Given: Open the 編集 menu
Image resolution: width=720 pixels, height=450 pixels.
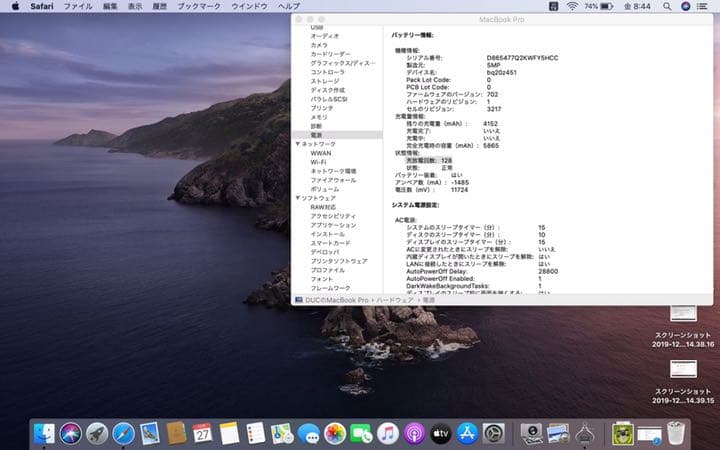Looking at the screenshot, I should 110,6.
